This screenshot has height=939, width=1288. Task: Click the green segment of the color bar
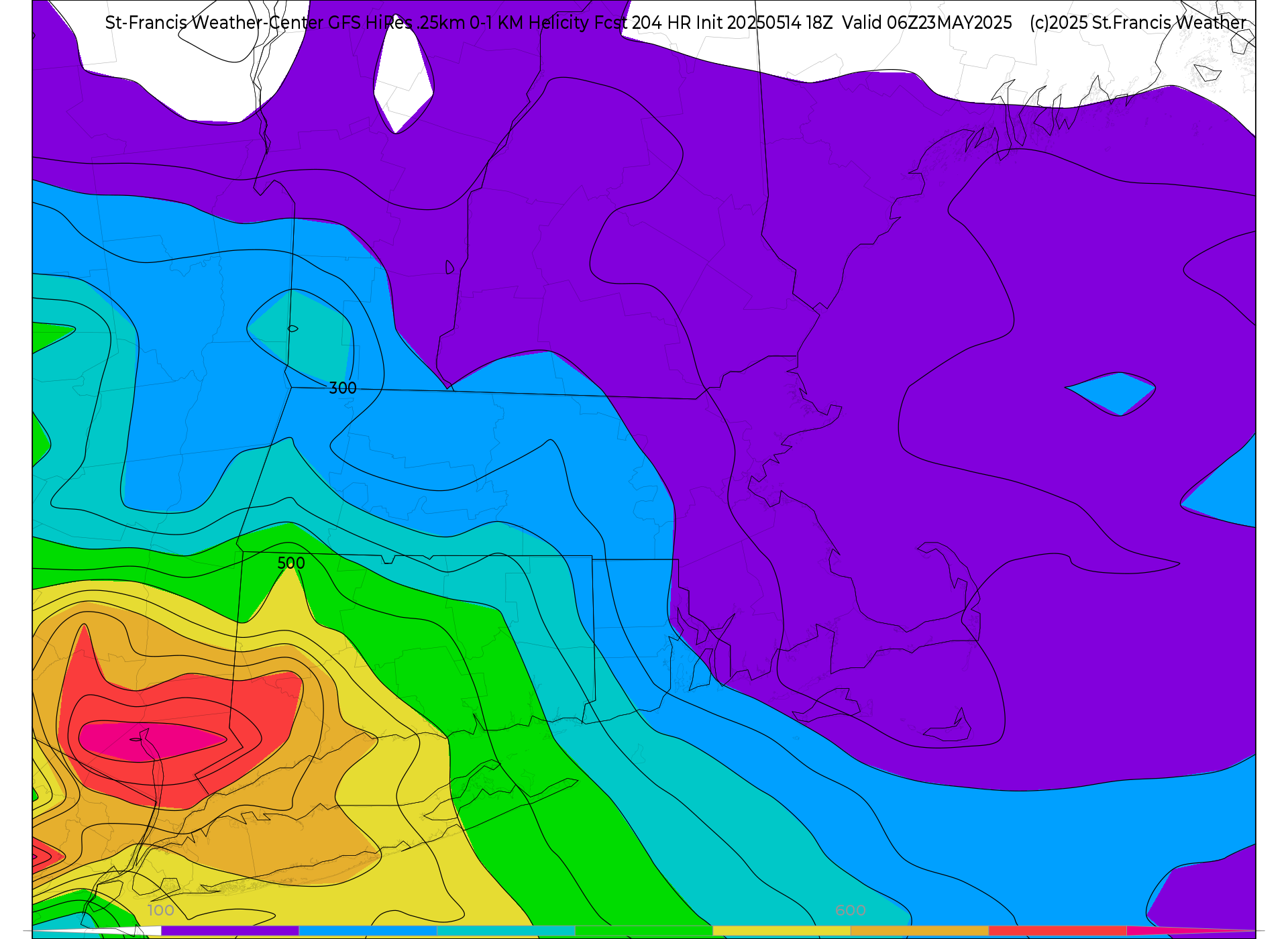[643, 931]
